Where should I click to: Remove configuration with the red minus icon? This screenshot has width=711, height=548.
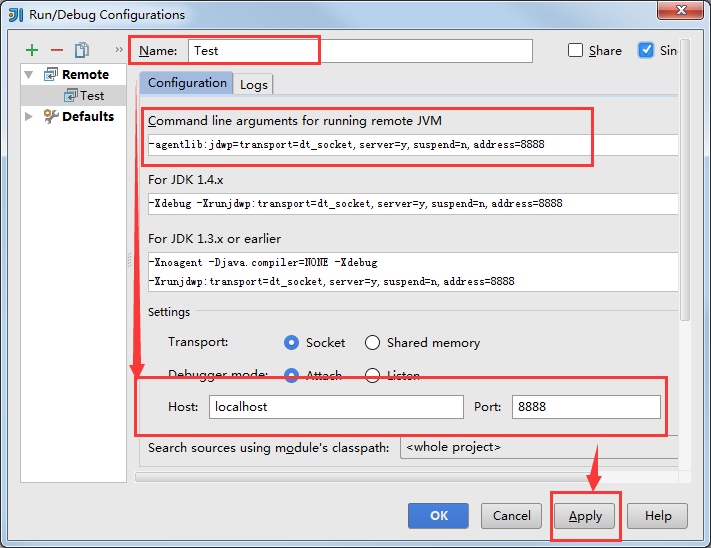[57, 50]
